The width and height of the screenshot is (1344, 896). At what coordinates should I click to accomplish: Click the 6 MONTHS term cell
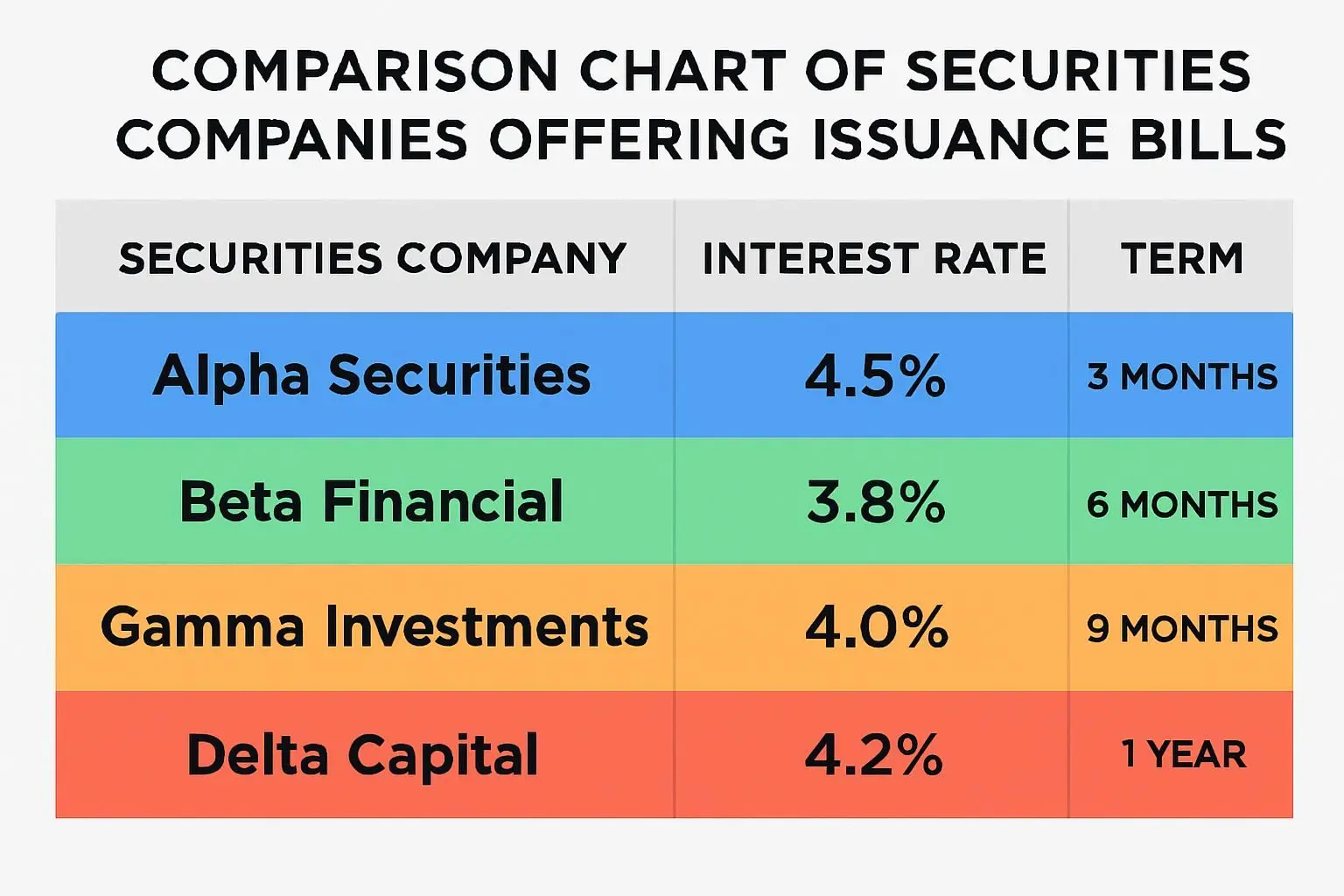(1182, 504)
